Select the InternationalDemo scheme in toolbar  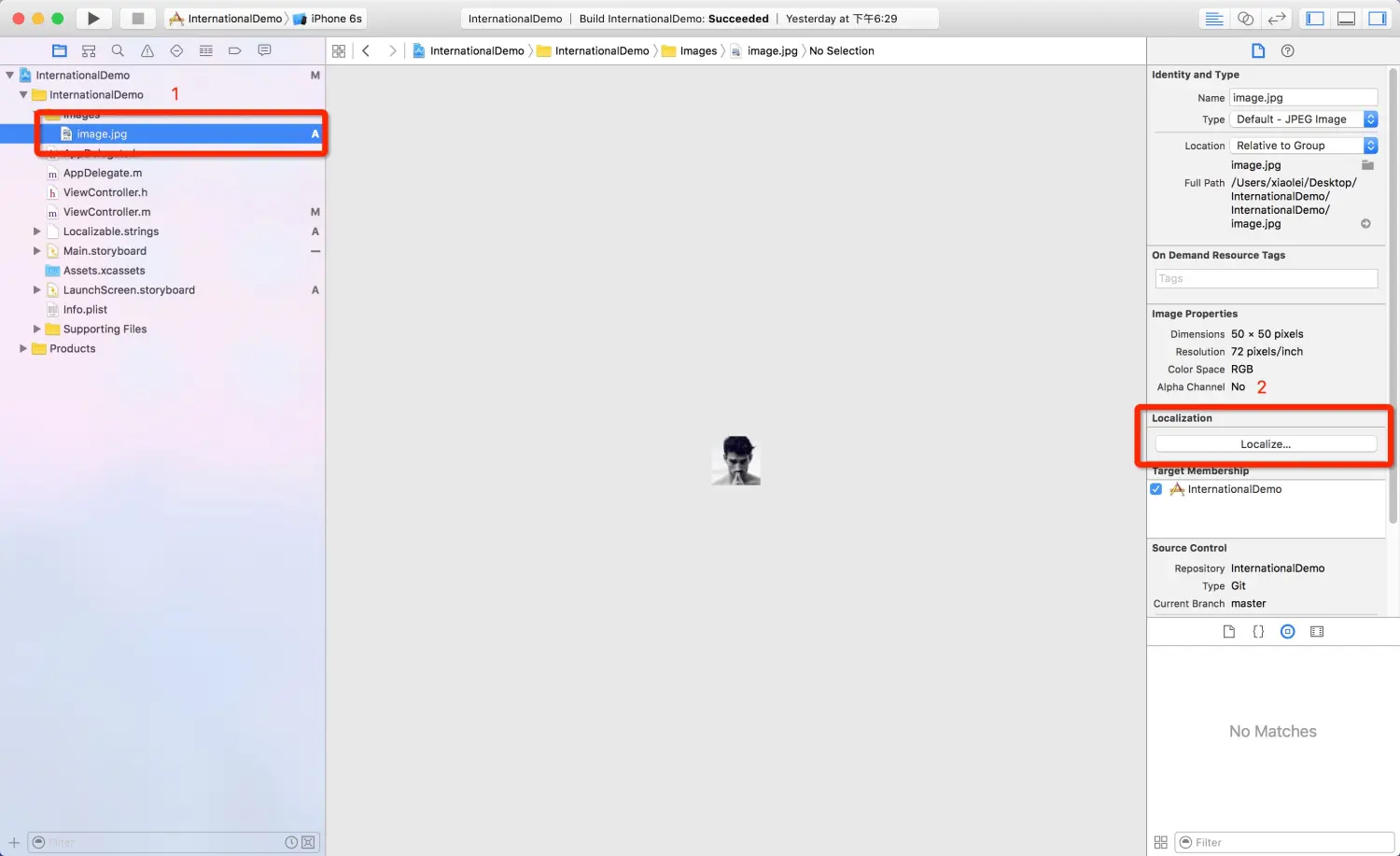click(225, 19)
